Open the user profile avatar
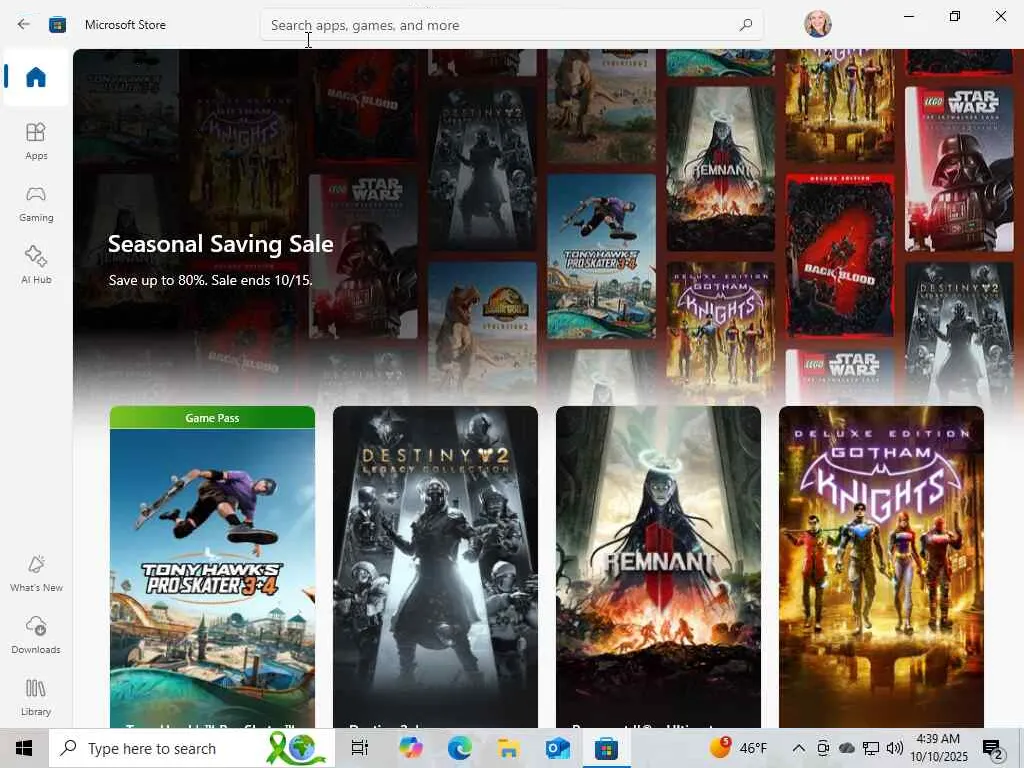 click(818, 24)
